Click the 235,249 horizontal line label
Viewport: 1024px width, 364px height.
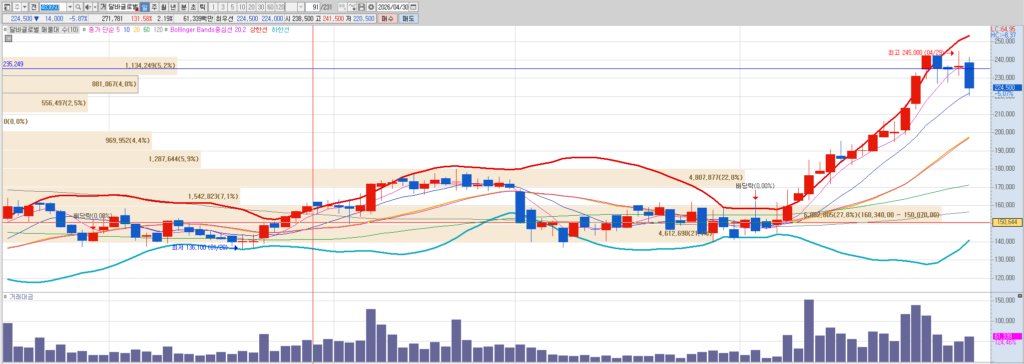coord(12,64)
